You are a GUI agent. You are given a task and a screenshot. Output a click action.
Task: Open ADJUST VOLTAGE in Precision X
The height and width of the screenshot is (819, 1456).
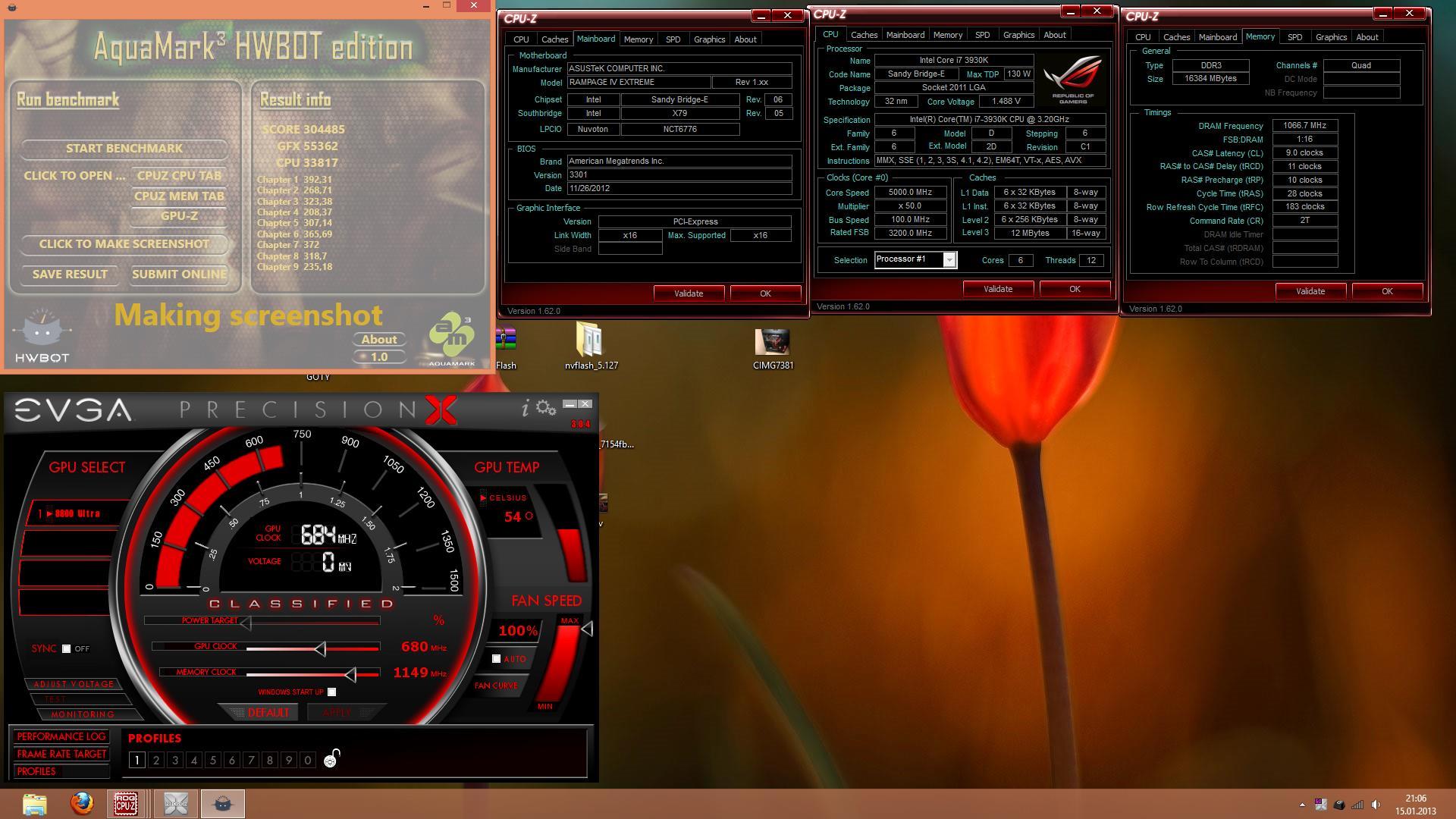(x=73, y=684)
